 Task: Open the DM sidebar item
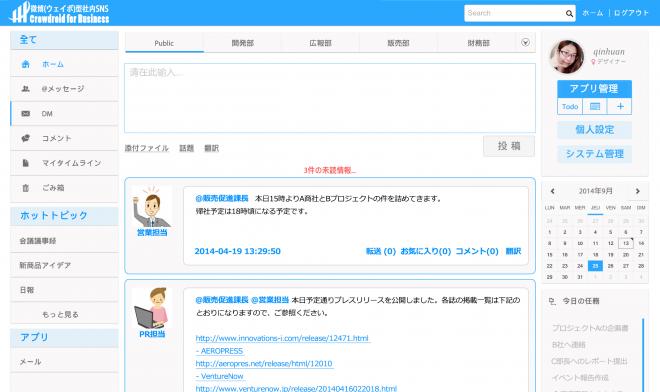tap(64, 114)
